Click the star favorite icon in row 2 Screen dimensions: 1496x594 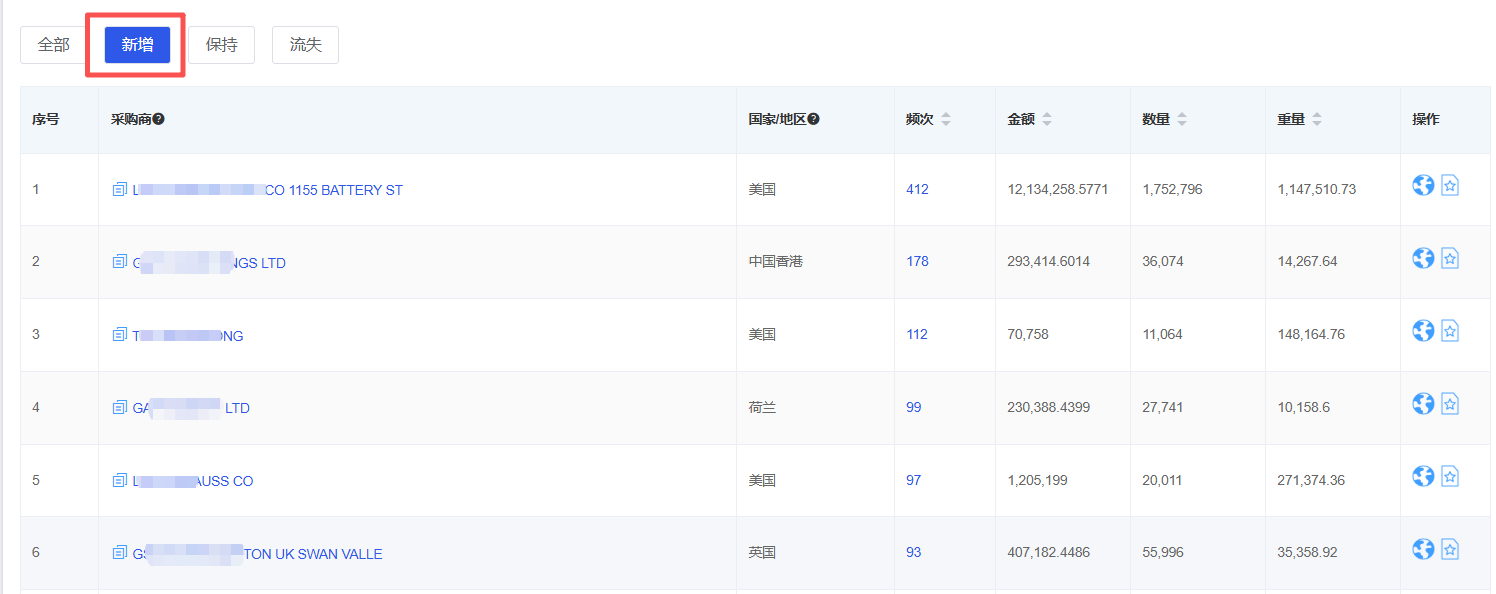click(1450, 258)
